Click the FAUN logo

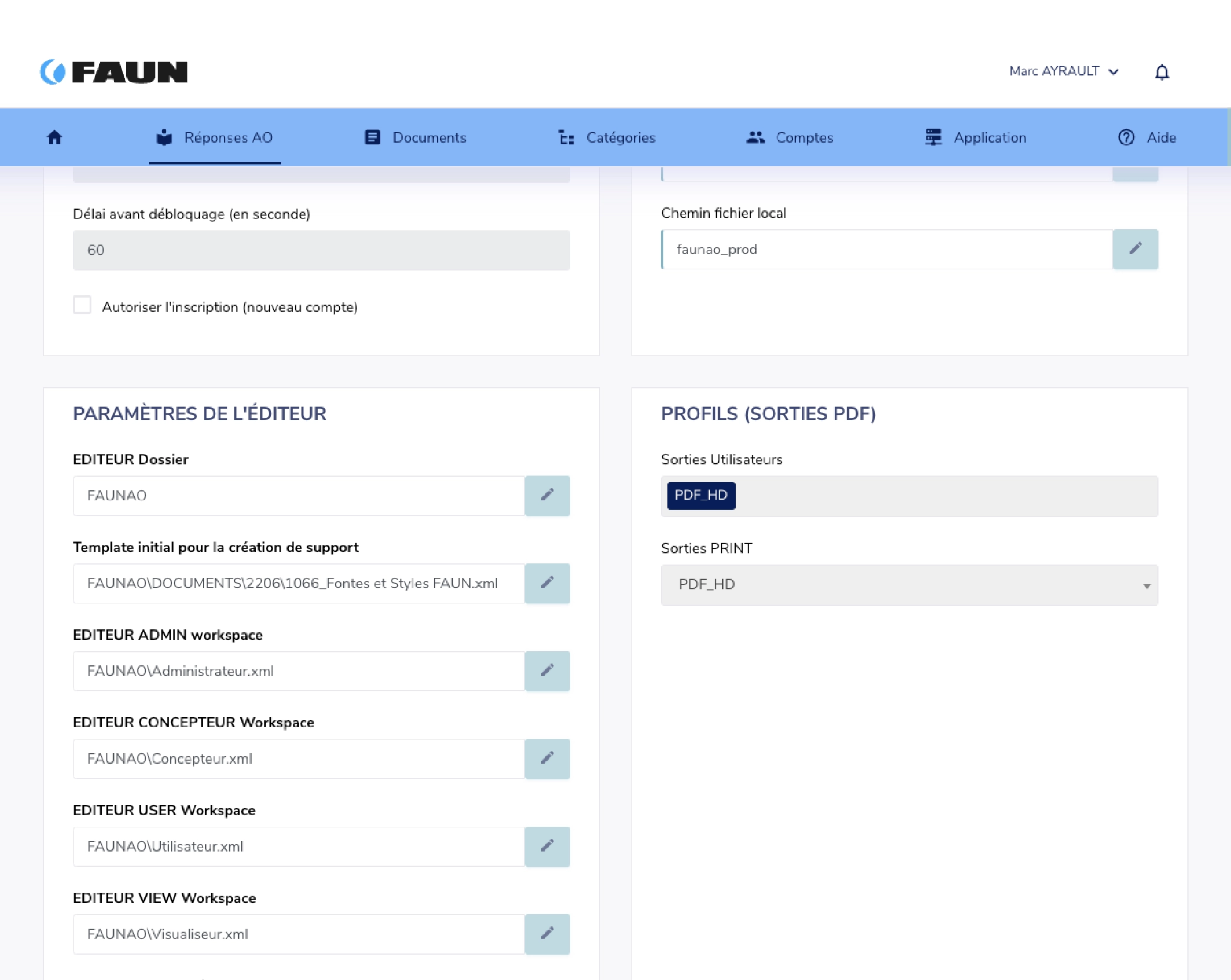point(114,72)
